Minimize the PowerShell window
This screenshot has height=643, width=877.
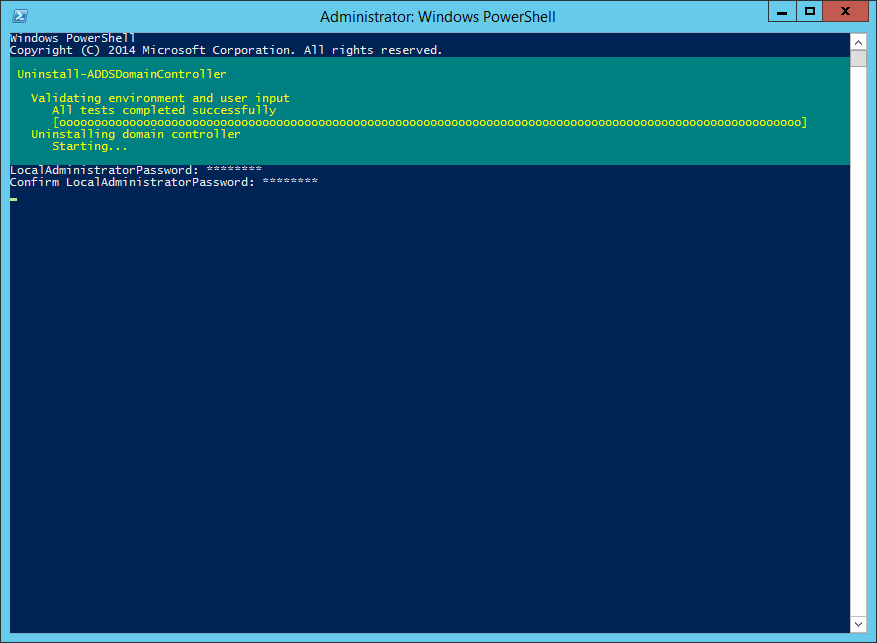pyautogui.click(x=783, y=11)
